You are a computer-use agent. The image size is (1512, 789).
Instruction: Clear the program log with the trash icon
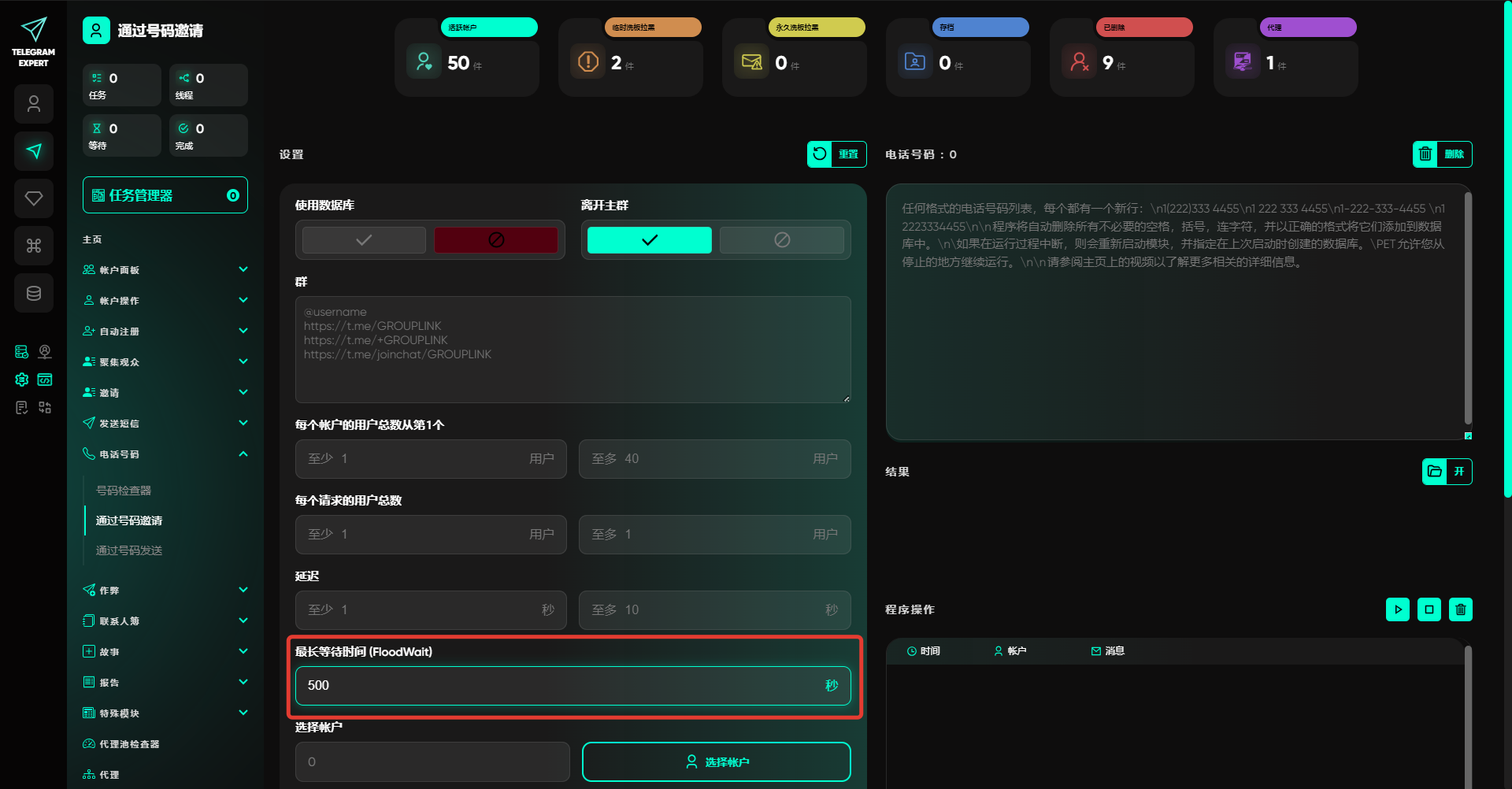1460,609
